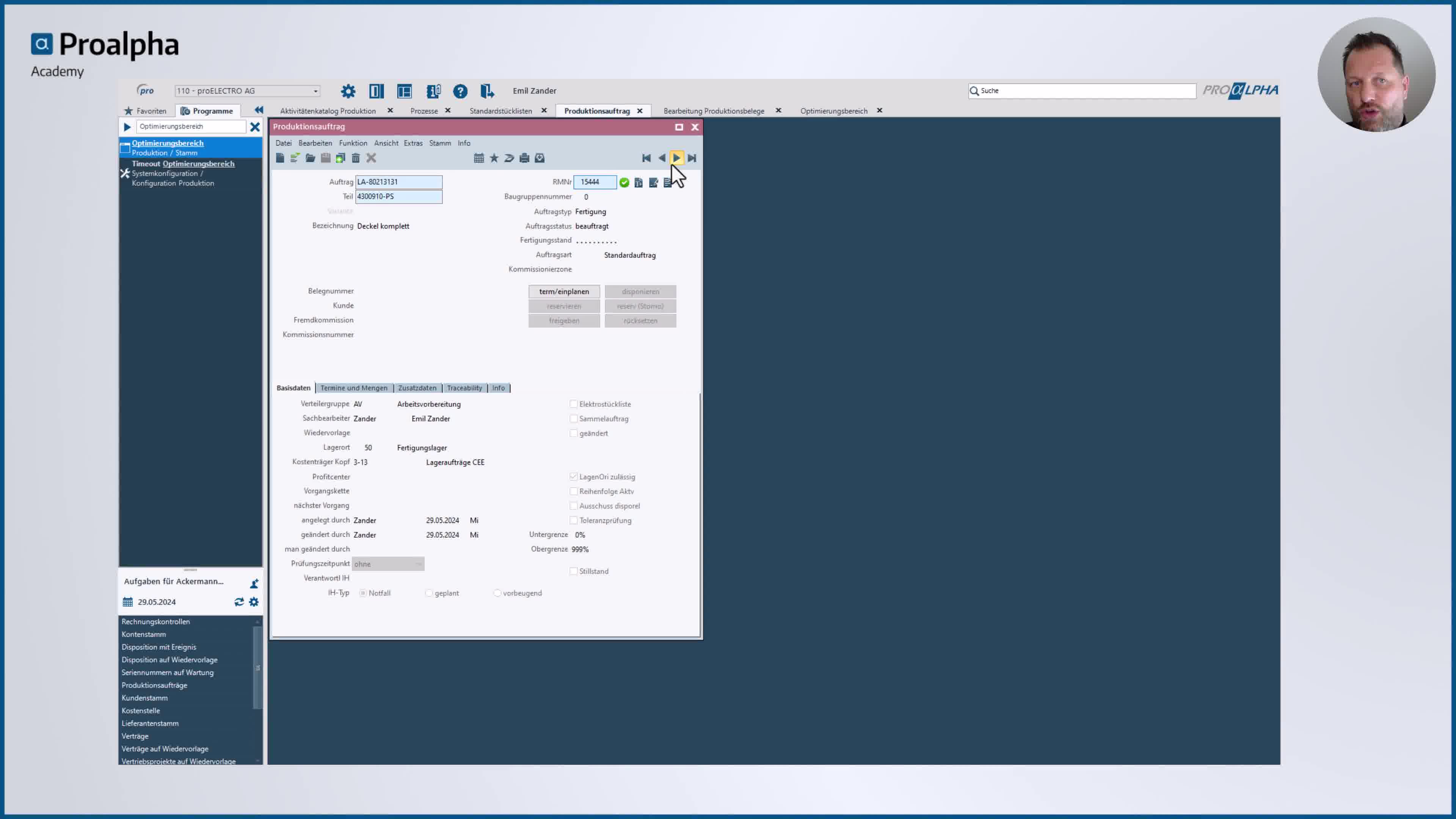Toggle Ausschuss disporel checkbox

[x=574, y=506]
